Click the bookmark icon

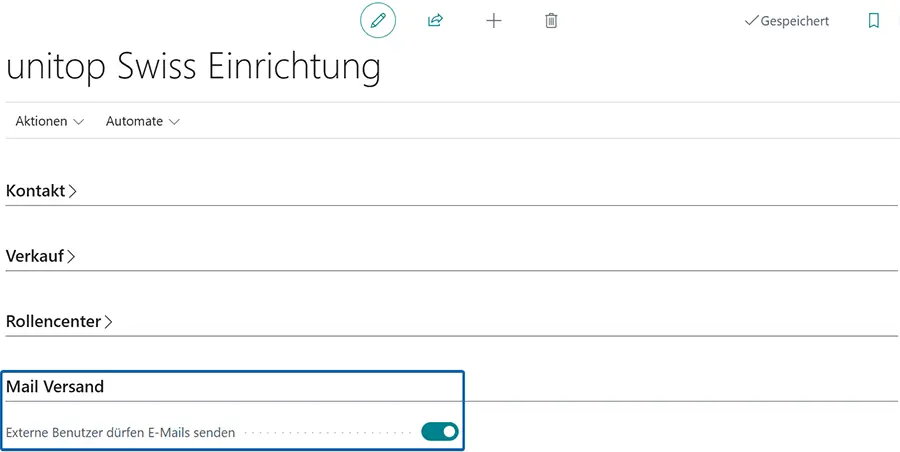pos(874,21)
